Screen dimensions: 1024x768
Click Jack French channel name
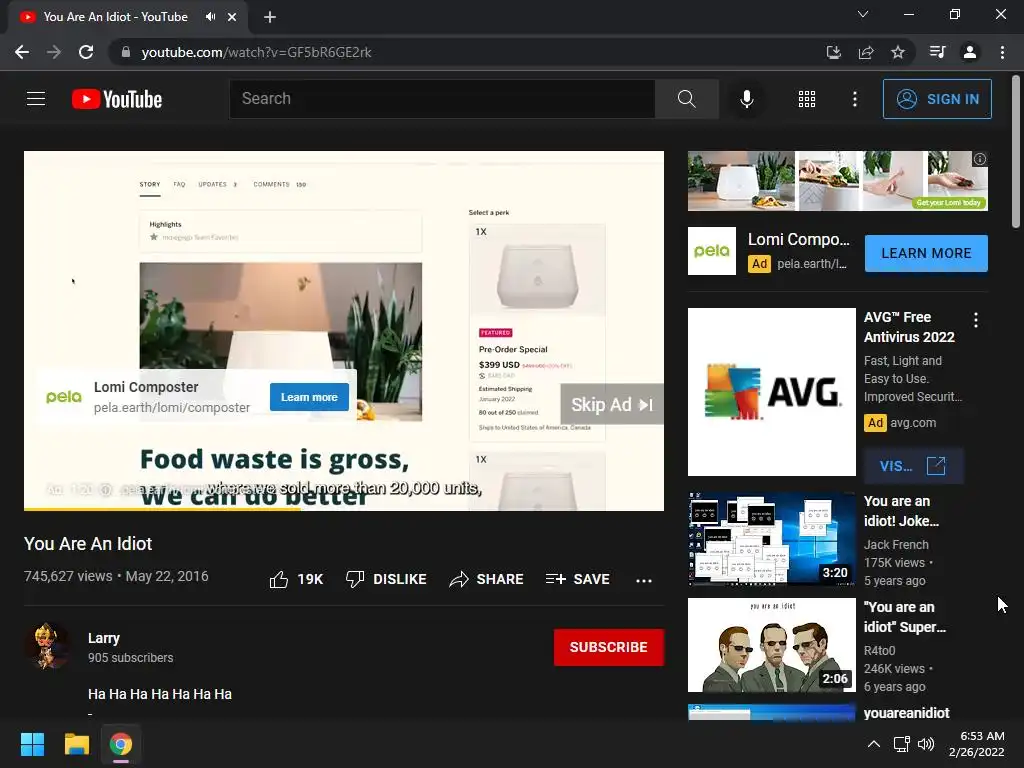pyautogui.click(x=896, y=544)
